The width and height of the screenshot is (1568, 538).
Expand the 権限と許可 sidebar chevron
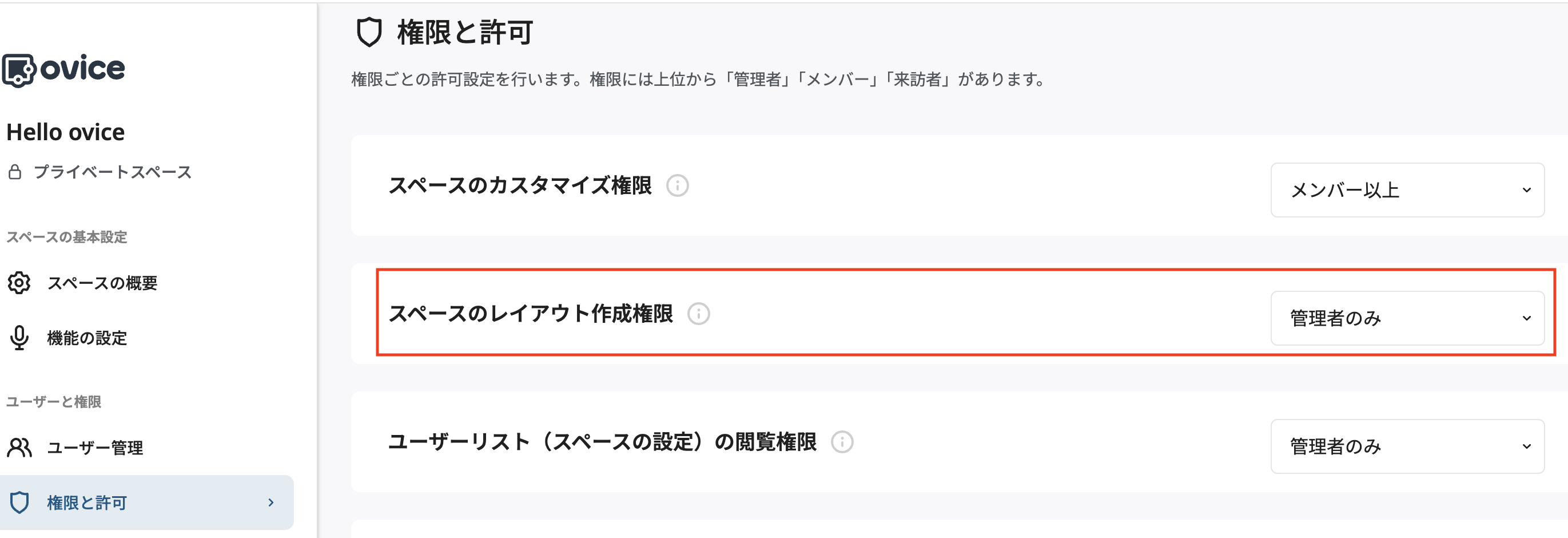point(270,502)
